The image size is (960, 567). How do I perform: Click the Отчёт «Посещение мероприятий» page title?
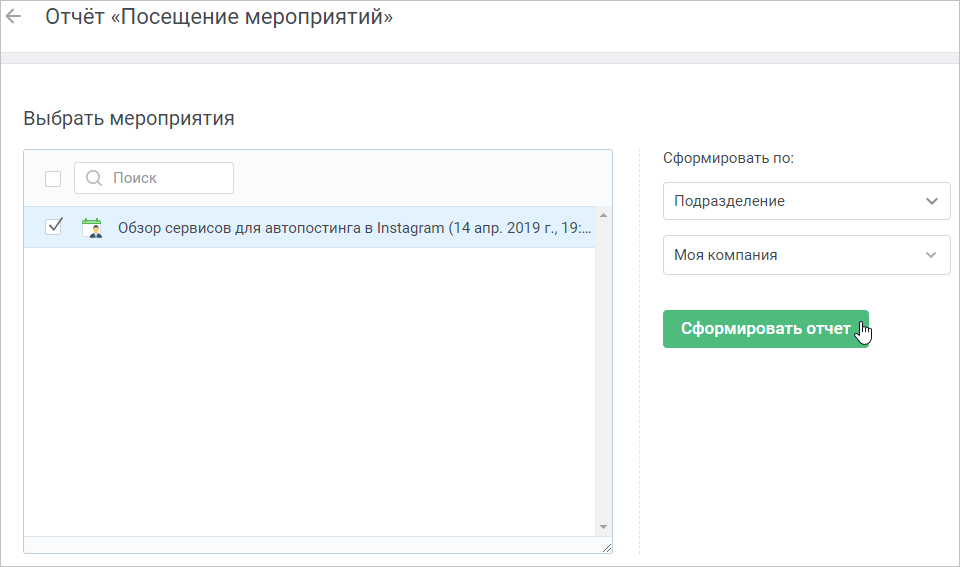(x=219, y=17)
